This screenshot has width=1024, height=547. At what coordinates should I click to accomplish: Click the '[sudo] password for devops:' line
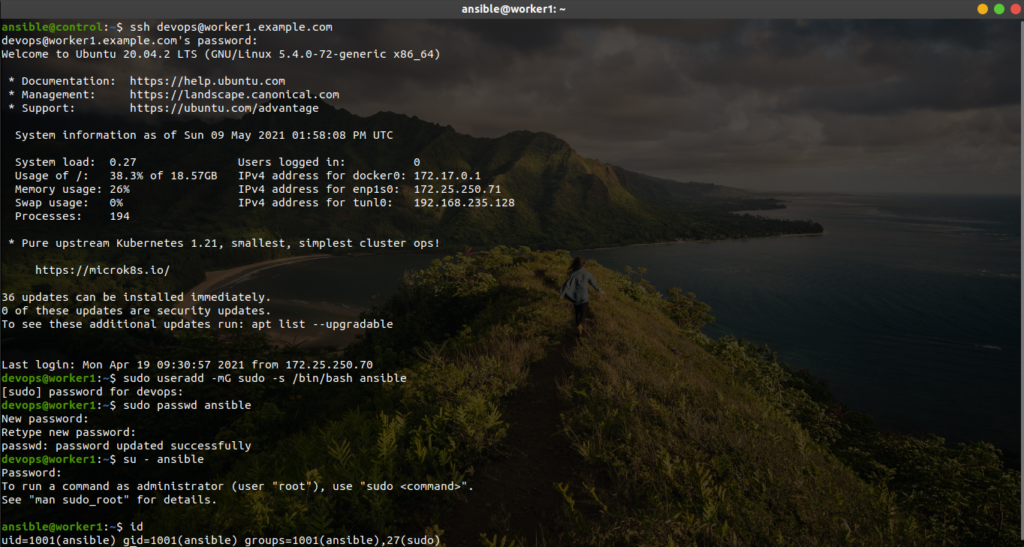tap(92, 392)
